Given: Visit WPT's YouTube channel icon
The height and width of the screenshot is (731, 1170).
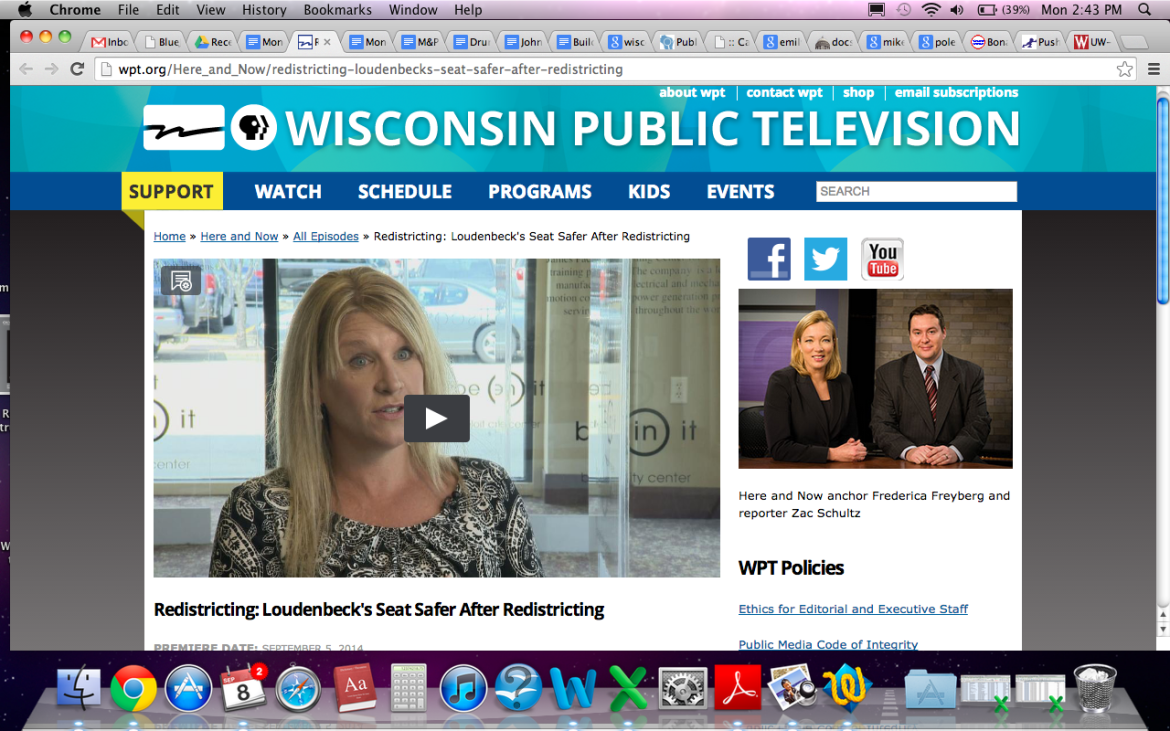Looking at the screenshot, I should point(882,258).
